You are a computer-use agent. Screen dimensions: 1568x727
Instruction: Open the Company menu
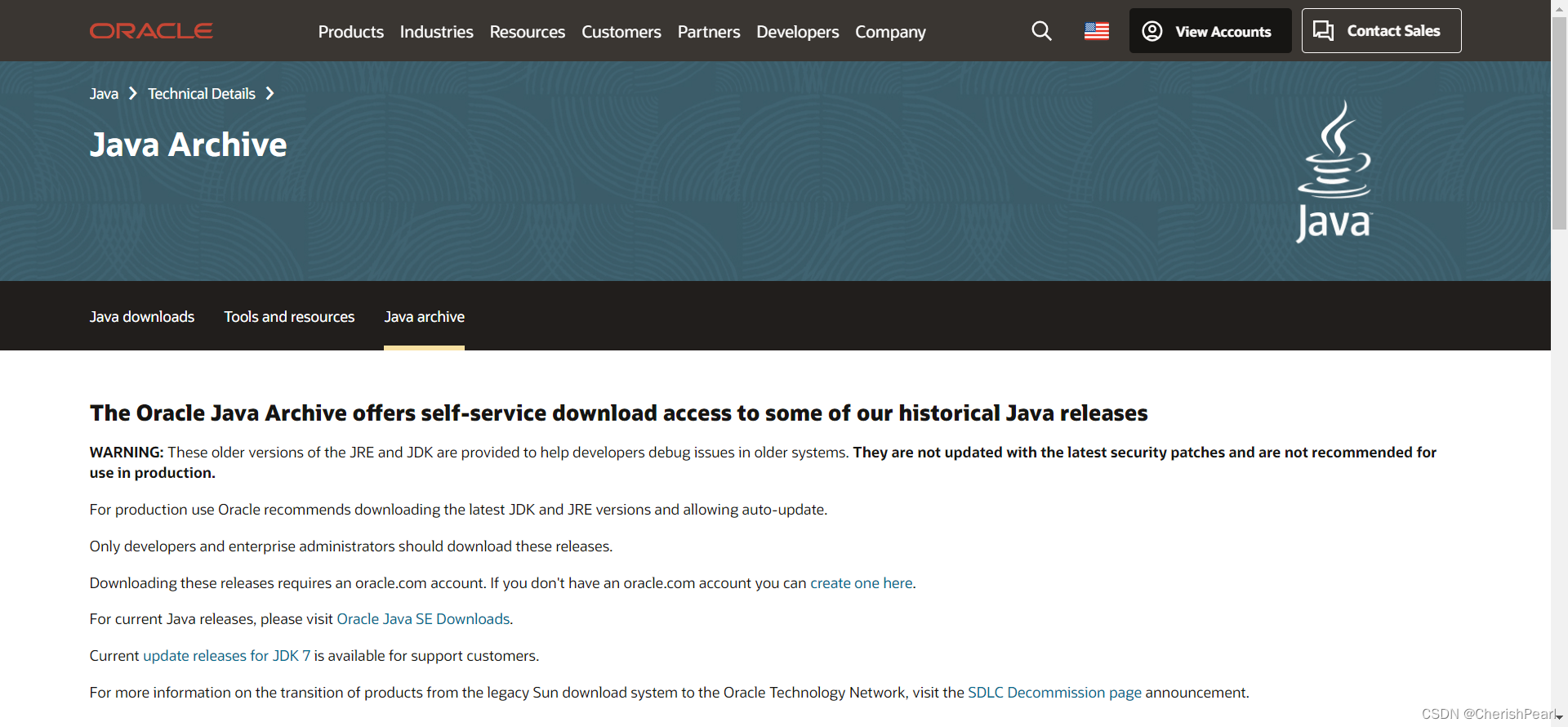pos(890,32)
